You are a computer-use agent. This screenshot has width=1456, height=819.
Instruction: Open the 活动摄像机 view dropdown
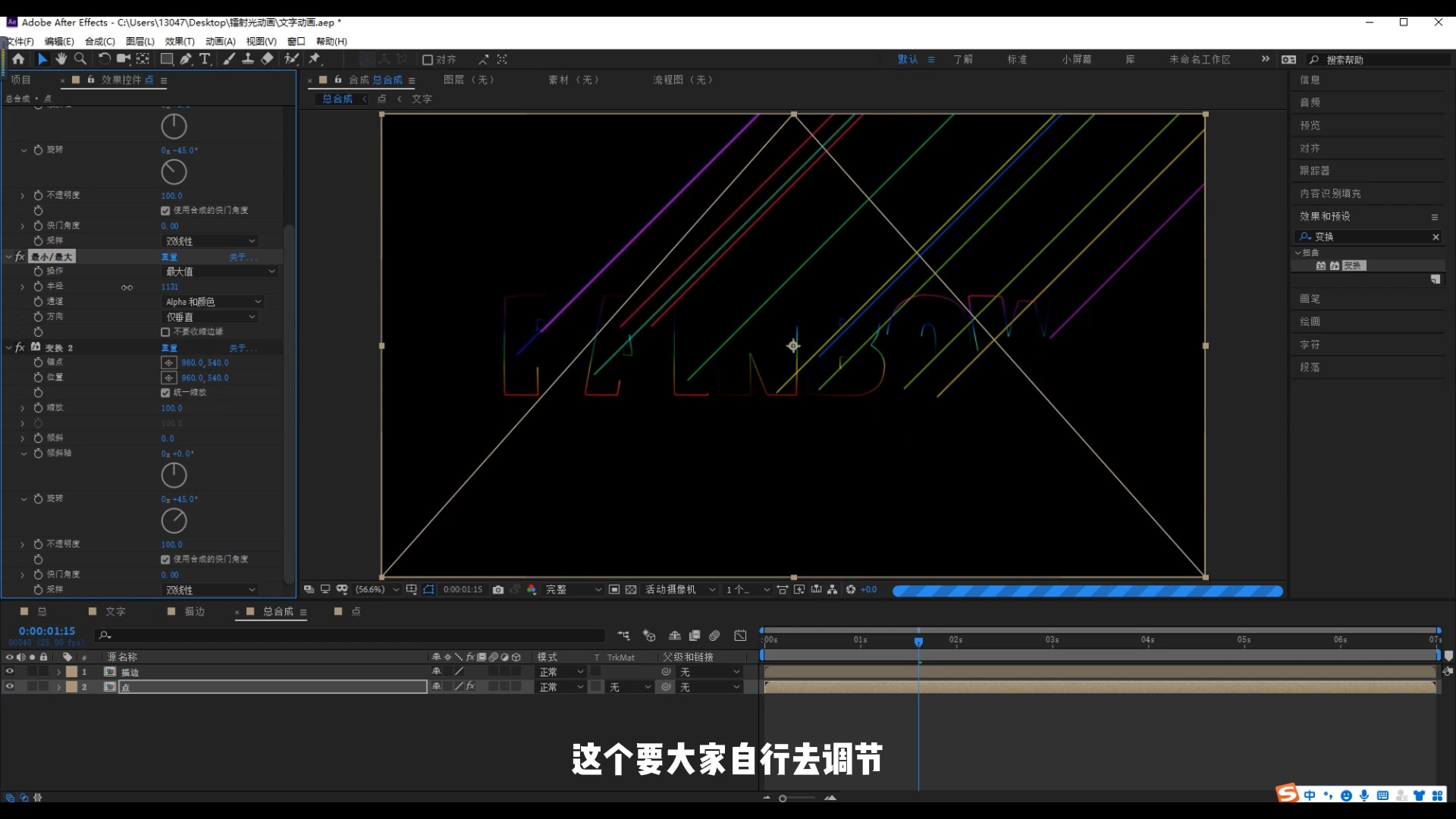coord(677,589)
